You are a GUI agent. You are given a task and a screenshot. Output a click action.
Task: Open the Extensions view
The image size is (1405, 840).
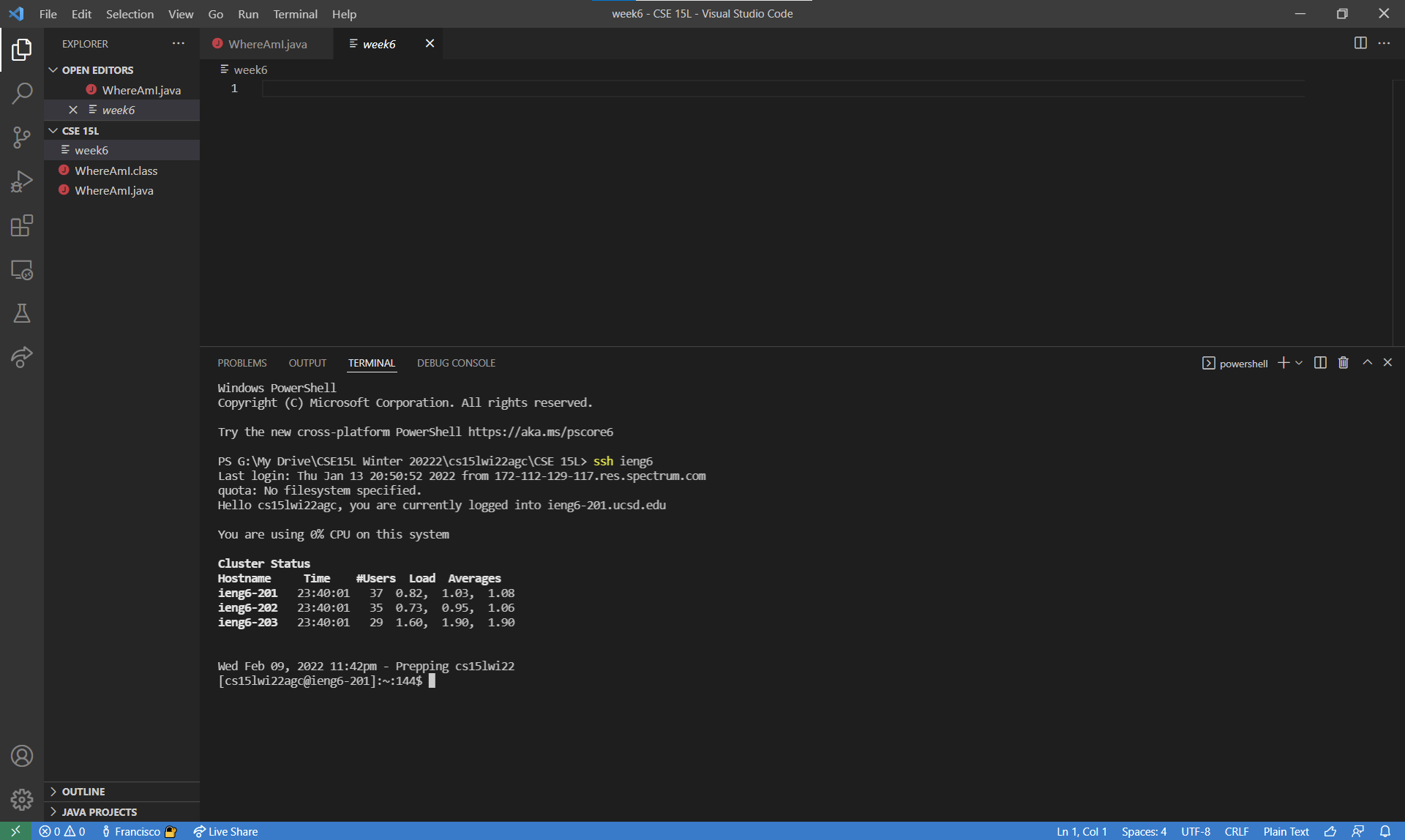[x=22, y=225]
